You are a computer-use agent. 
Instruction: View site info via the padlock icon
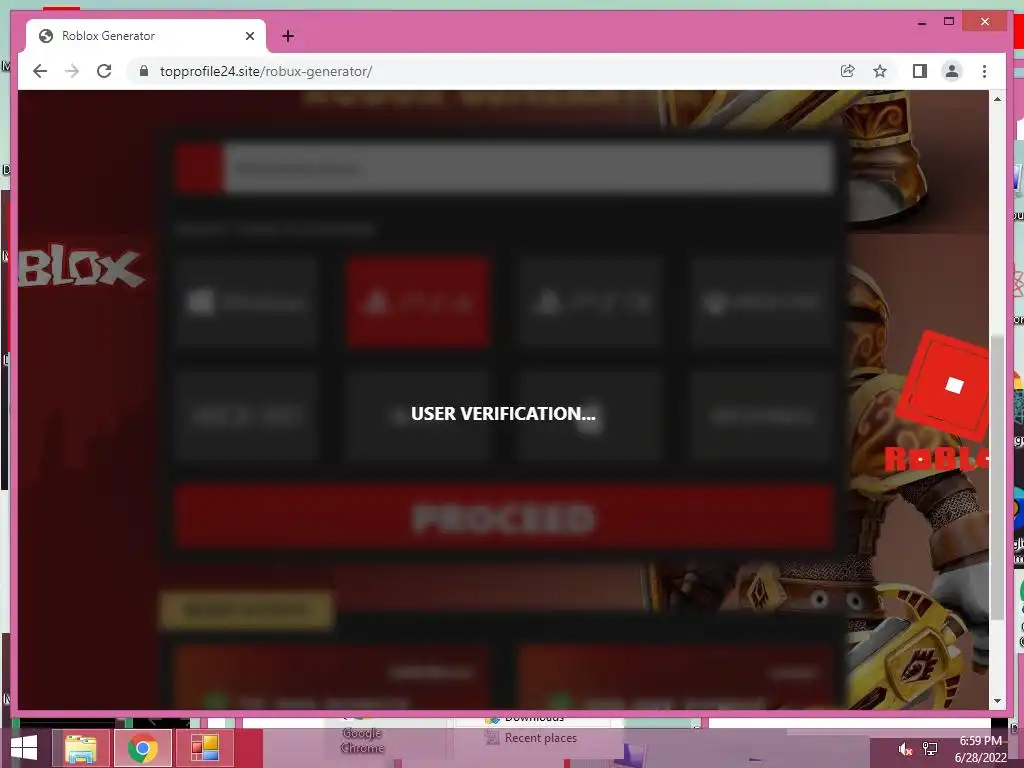point(144,71)
